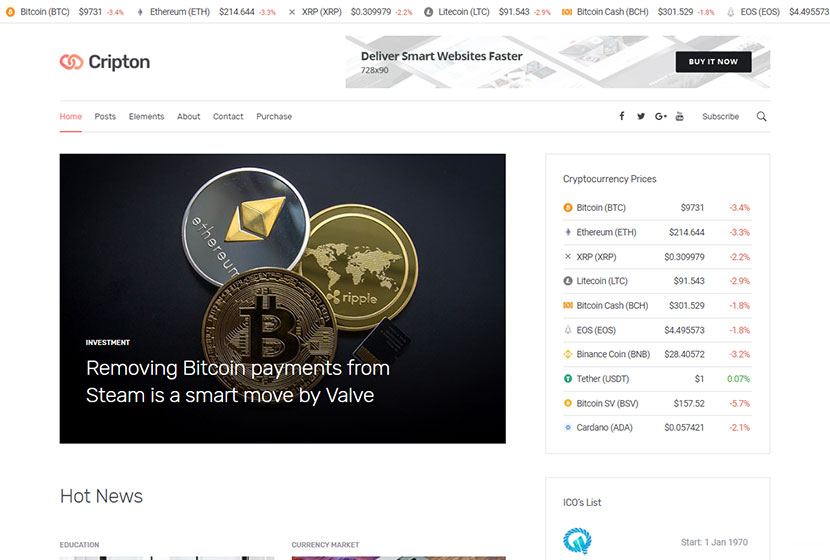Viewport: 830px width, 560px height.
Task: Click the BUY IT NOW button
Action: pos(713,62)
